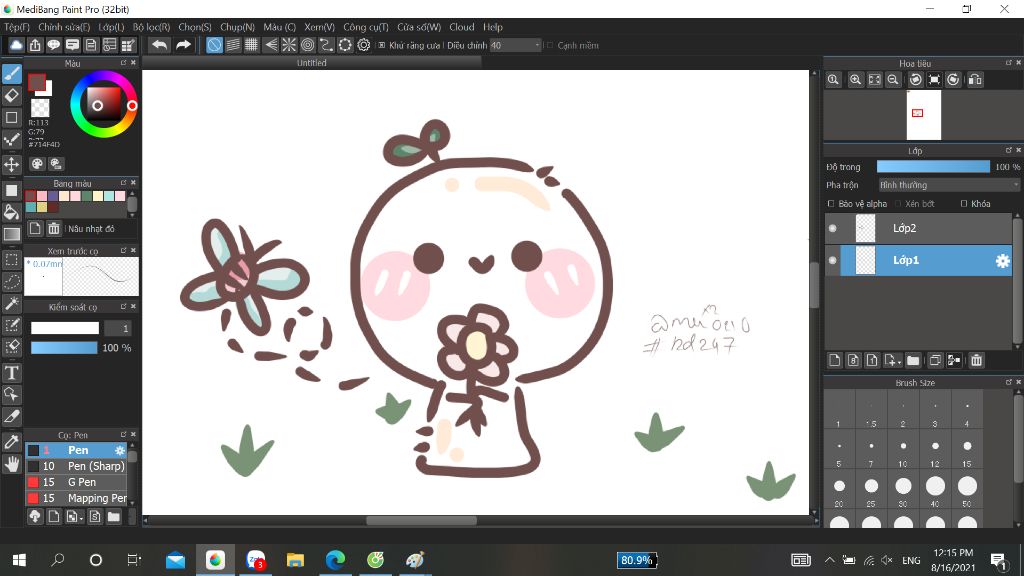Undock the Màu color panel
This screenshot has height=576, width=1024.
(x=123, y=63)
